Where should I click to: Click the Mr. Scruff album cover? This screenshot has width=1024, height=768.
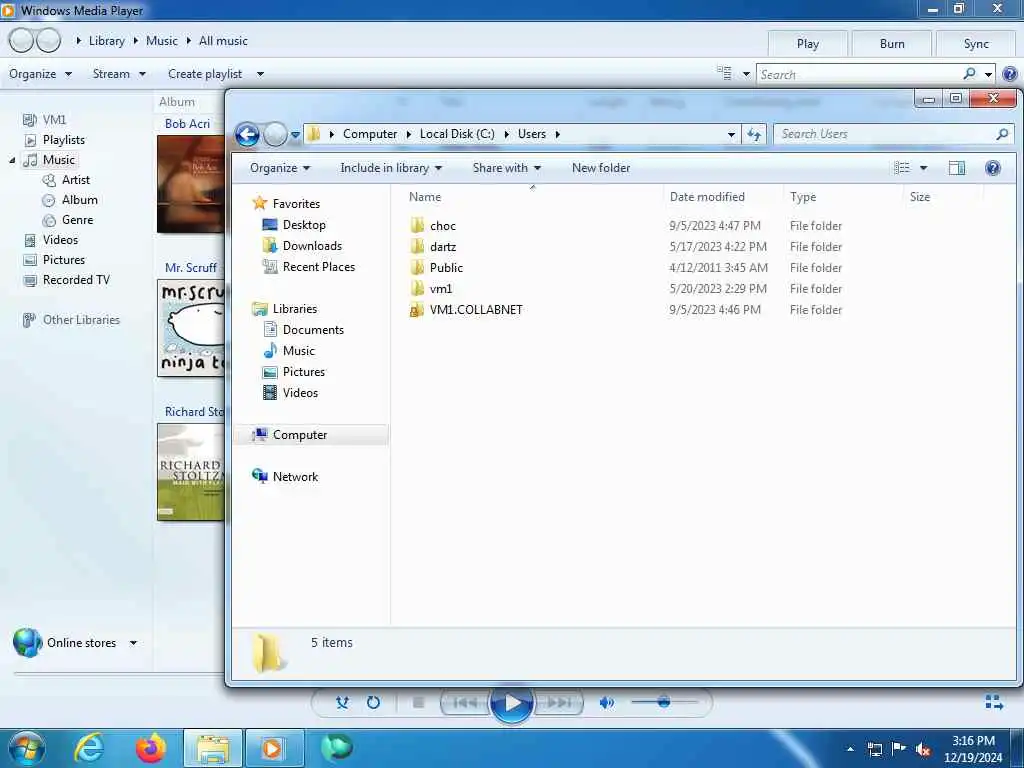[x=191, y=328]
